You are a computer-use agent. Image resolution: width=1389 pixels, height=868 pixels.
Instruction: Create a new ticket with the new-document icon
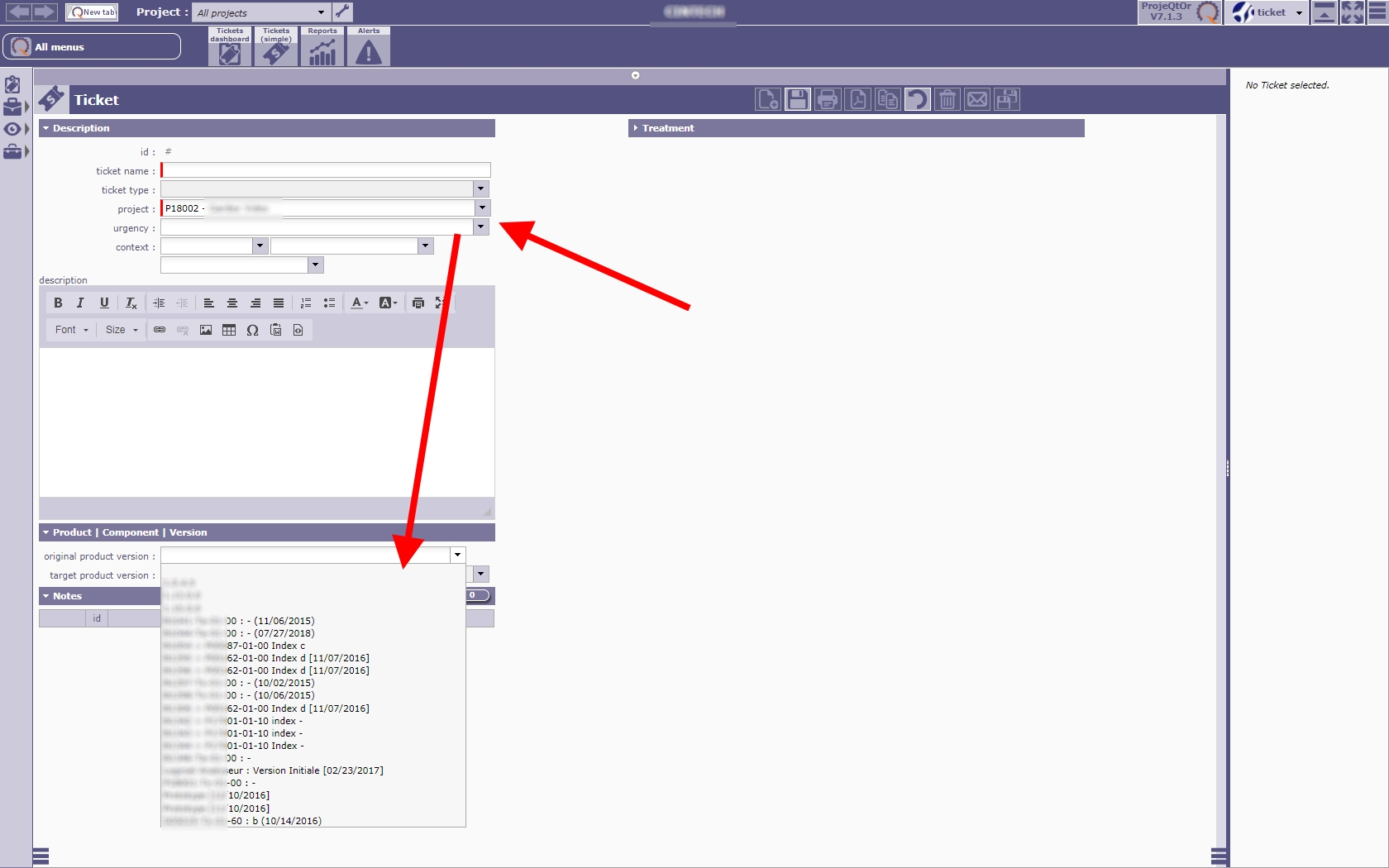pyautogui.click(x=767, y=100)
